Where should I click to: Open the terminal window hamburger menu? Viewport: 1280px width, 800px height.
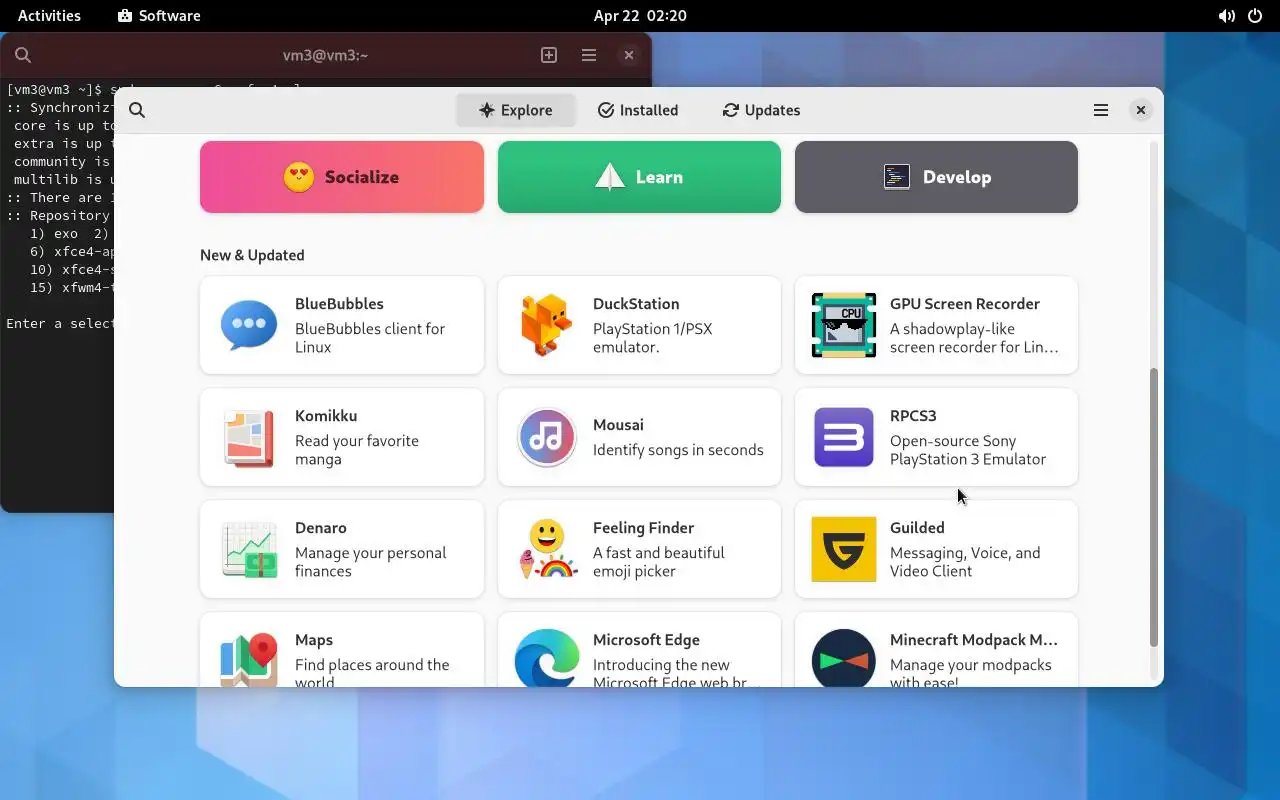click(x=589, y=55)
